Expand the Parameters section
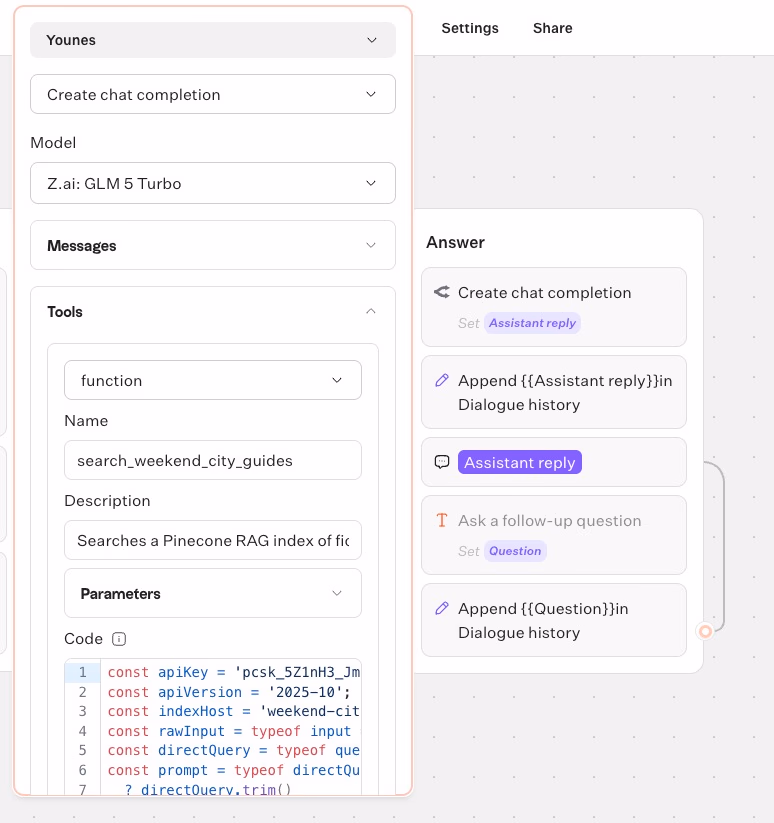The height and width of the screenshot is (823, 774). click(213, 594)
